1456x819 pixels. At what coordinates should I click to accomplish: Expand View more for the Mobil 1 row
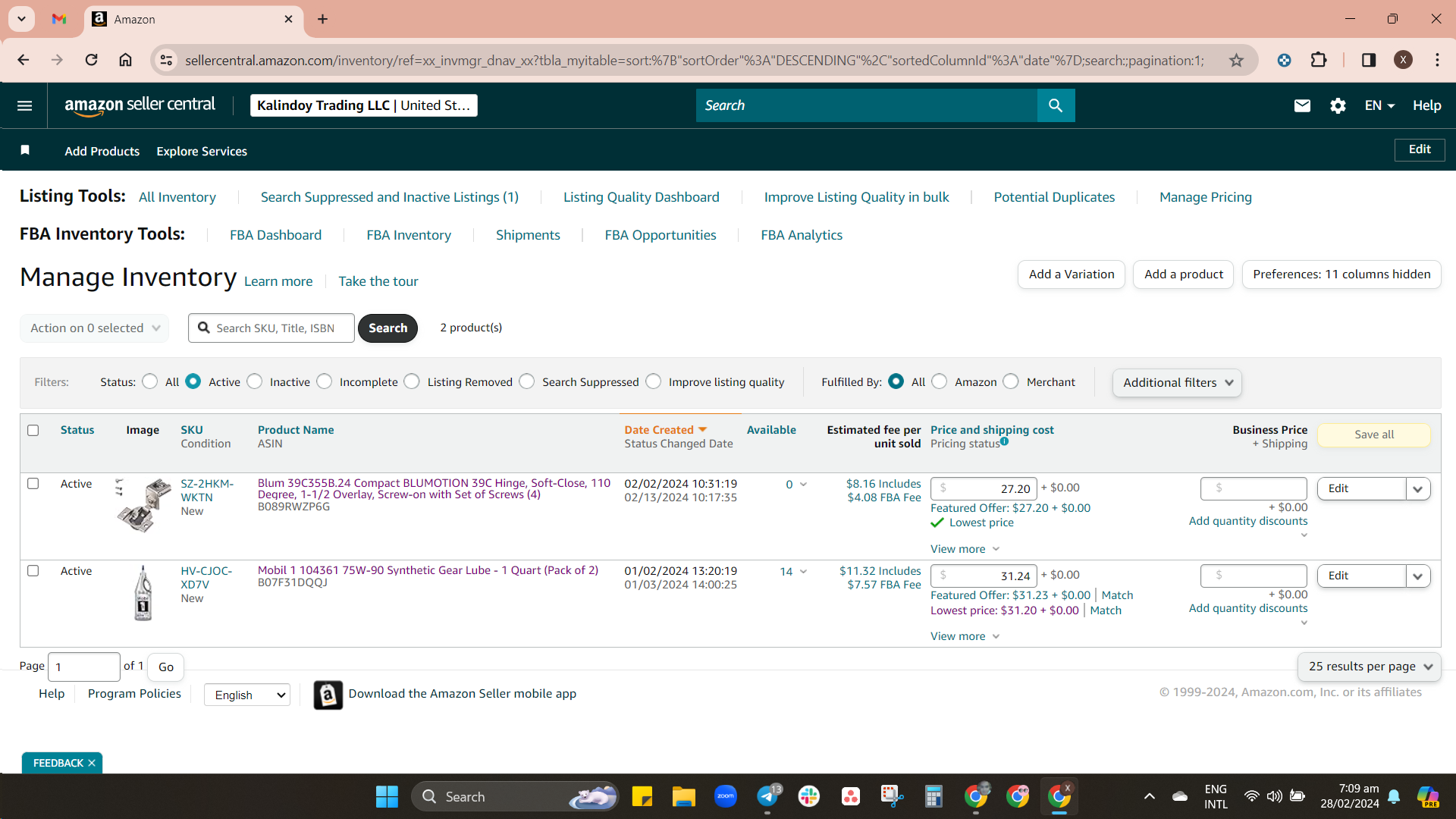965,636
